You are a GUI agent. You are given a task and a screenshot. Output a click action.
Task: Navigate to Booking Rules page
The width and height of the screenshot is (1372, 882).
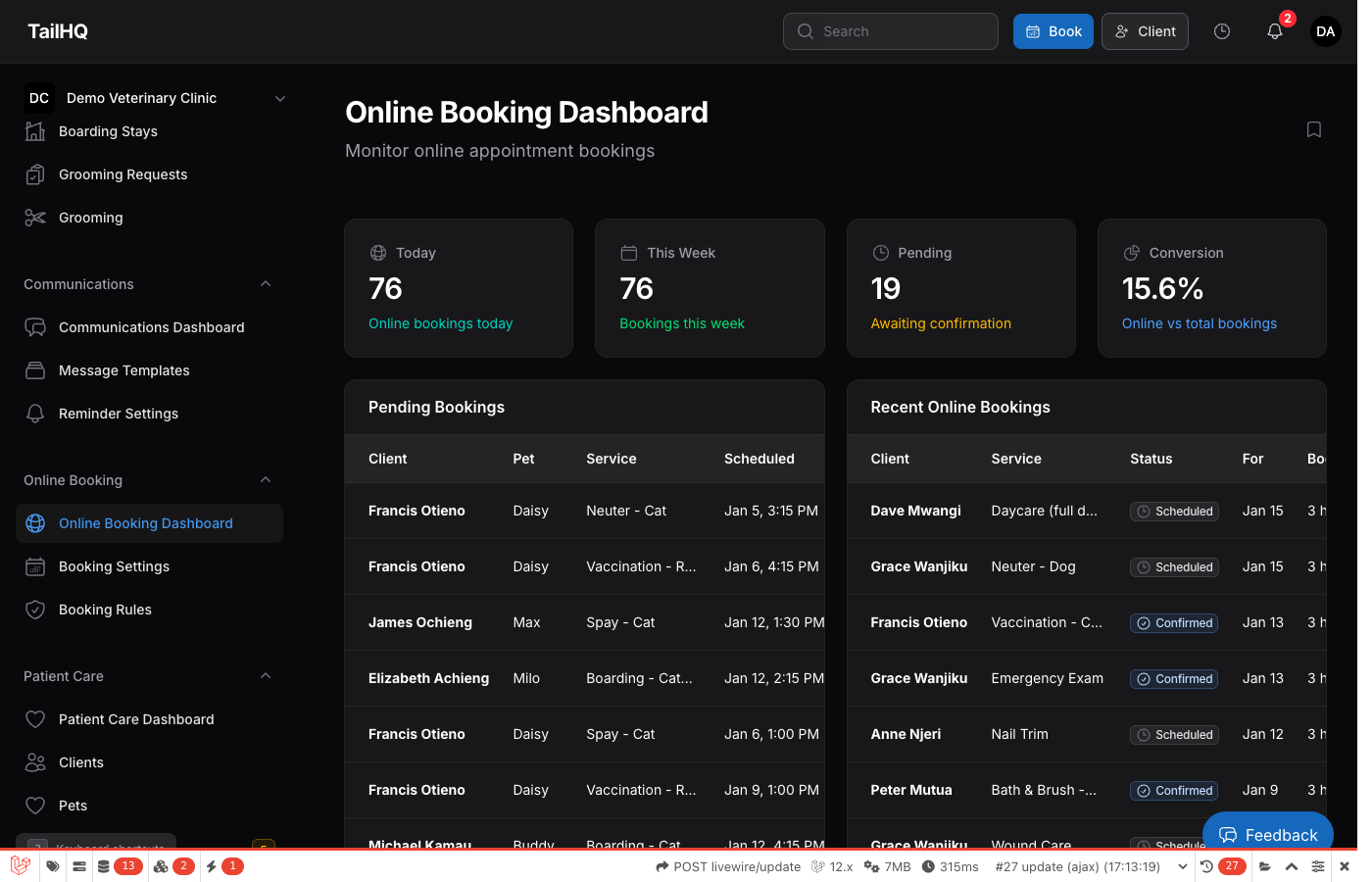click(105, 610)
